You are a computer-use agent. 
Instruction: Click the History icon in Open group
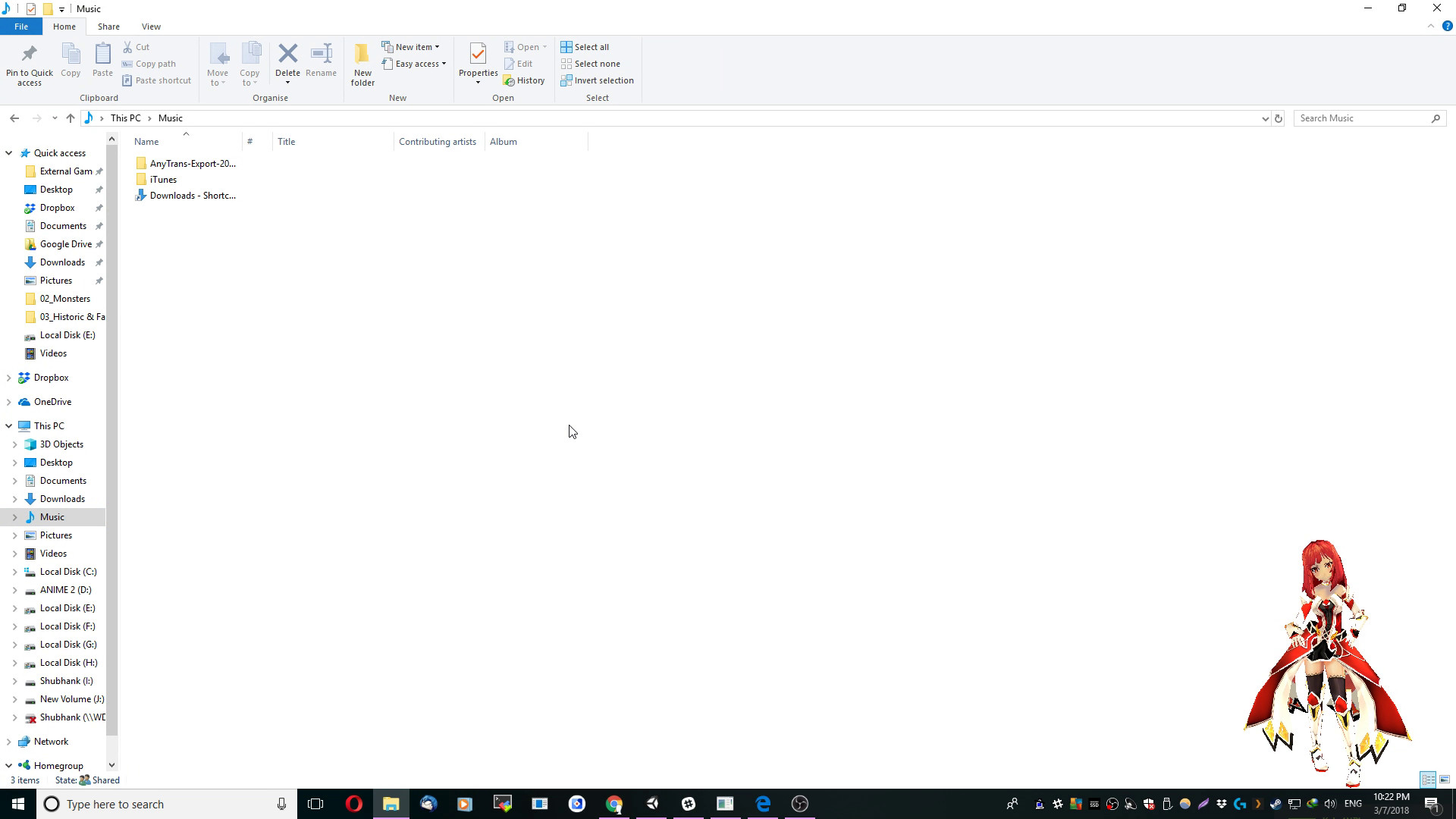(x=525, y=80)
